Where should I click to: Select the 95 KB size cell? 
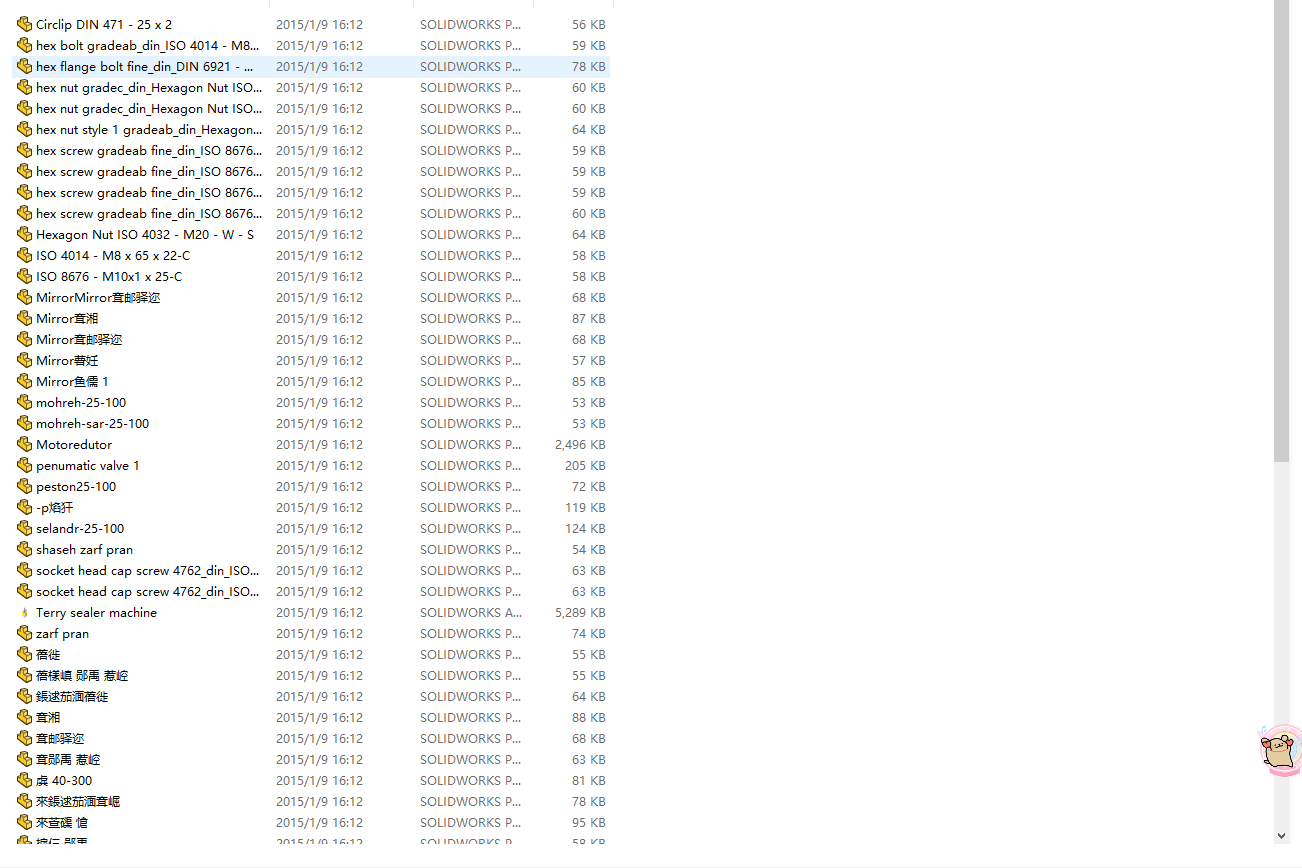589,822
